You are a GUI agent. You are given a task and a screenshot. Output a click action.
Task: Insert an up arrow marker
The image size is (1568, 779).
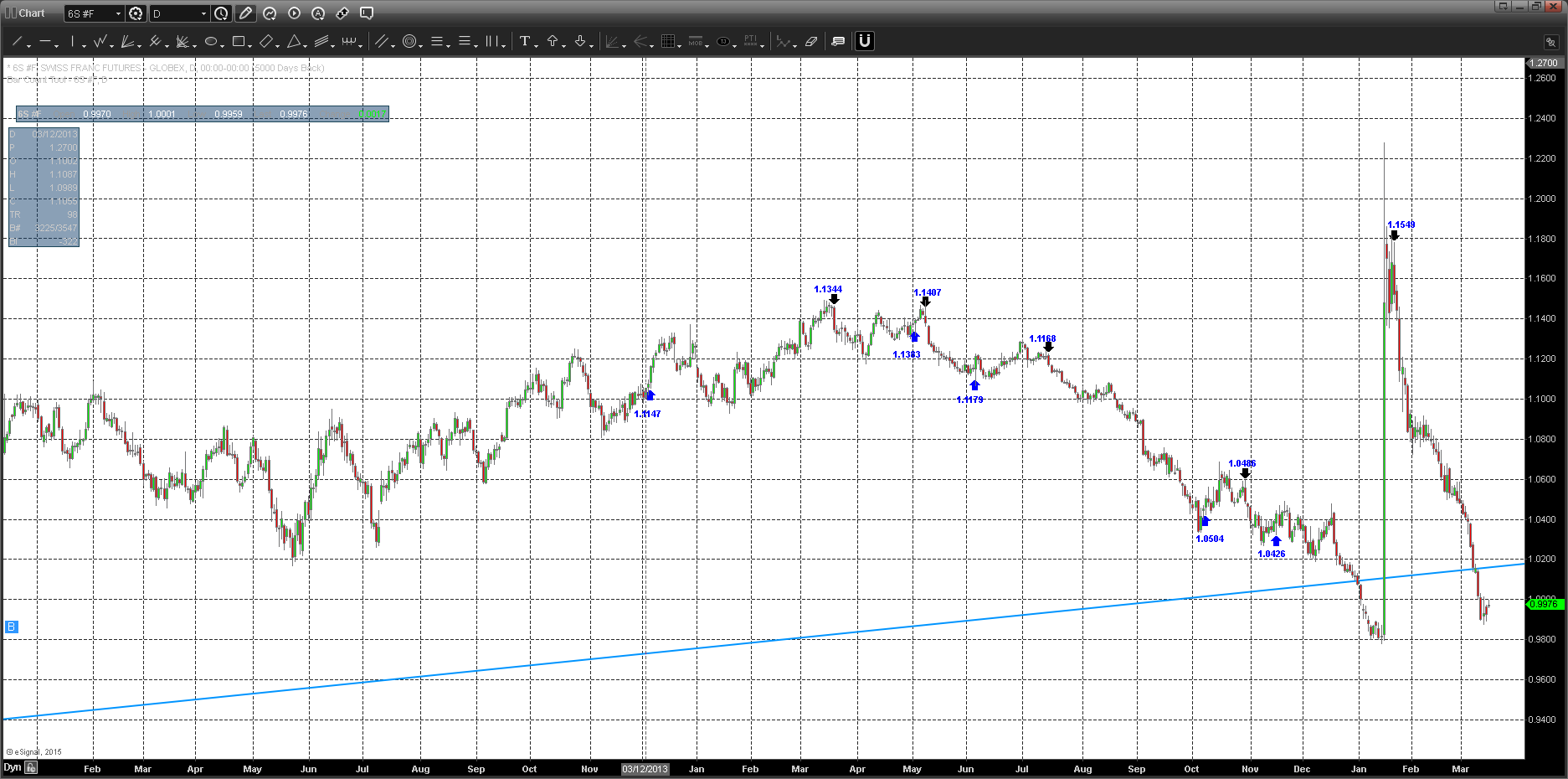click(553, 41)
